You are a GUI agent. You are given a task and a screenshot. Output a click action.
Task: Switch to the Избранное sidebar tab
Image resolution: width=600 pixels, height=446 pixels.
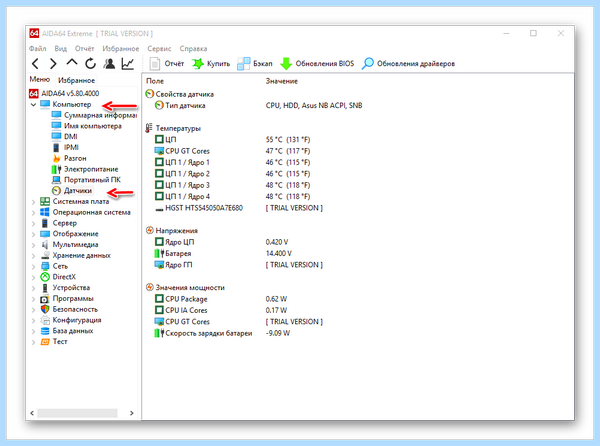(76, 80)
